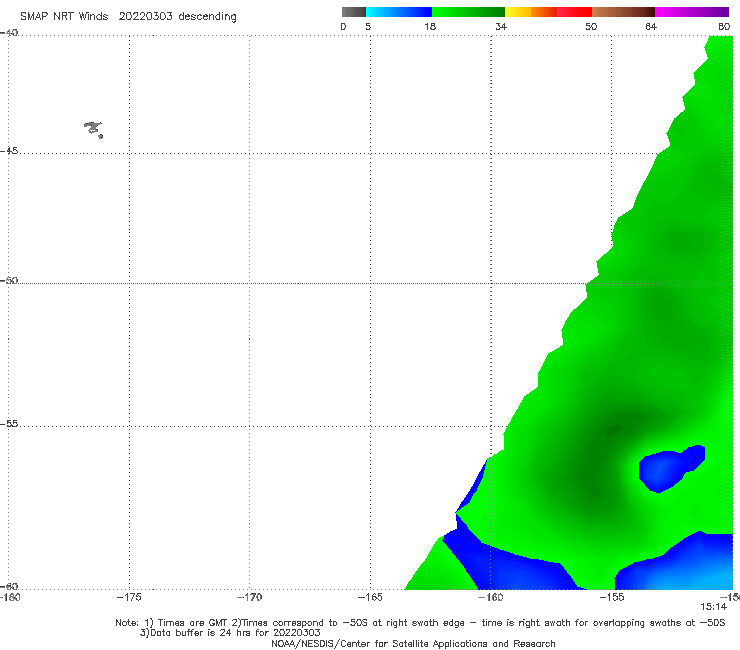Click the note '3)Data buffer is 24 hrs'
The image size is (740, 650).
tap(230, 633)
